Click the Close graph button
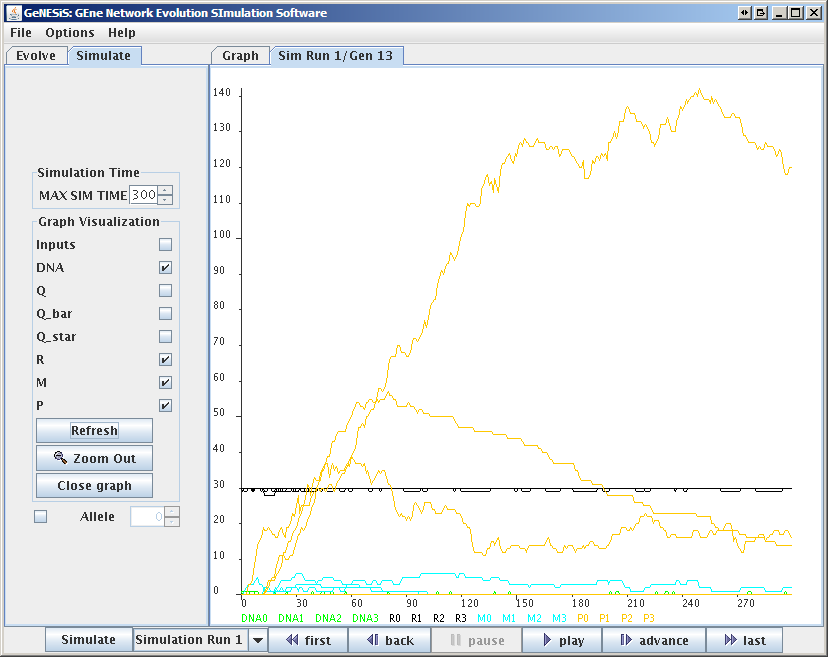 (x=94, y=485)
